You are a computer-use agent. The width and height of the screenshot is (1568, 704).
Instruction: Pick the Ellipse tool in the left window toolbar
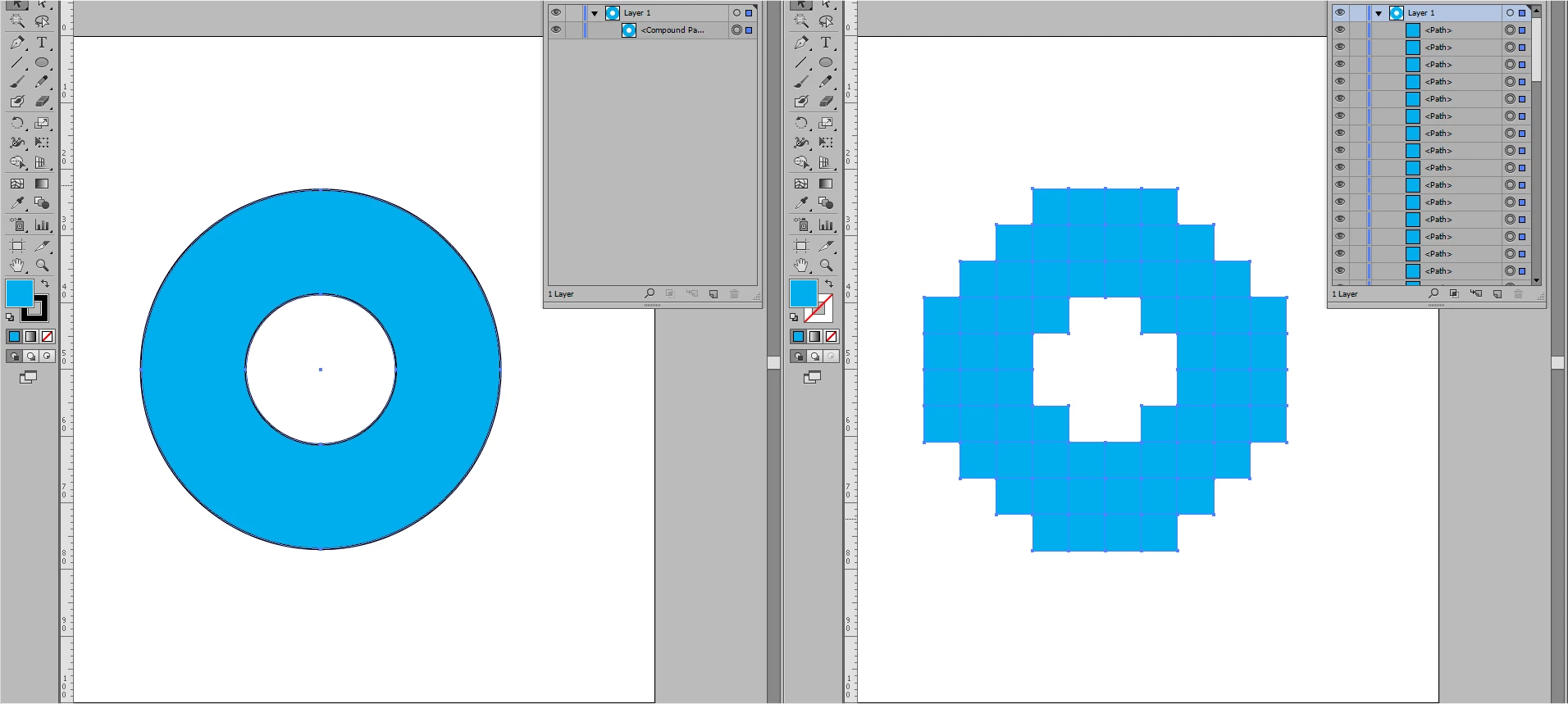pyautogui.click(x=42, y=62)
